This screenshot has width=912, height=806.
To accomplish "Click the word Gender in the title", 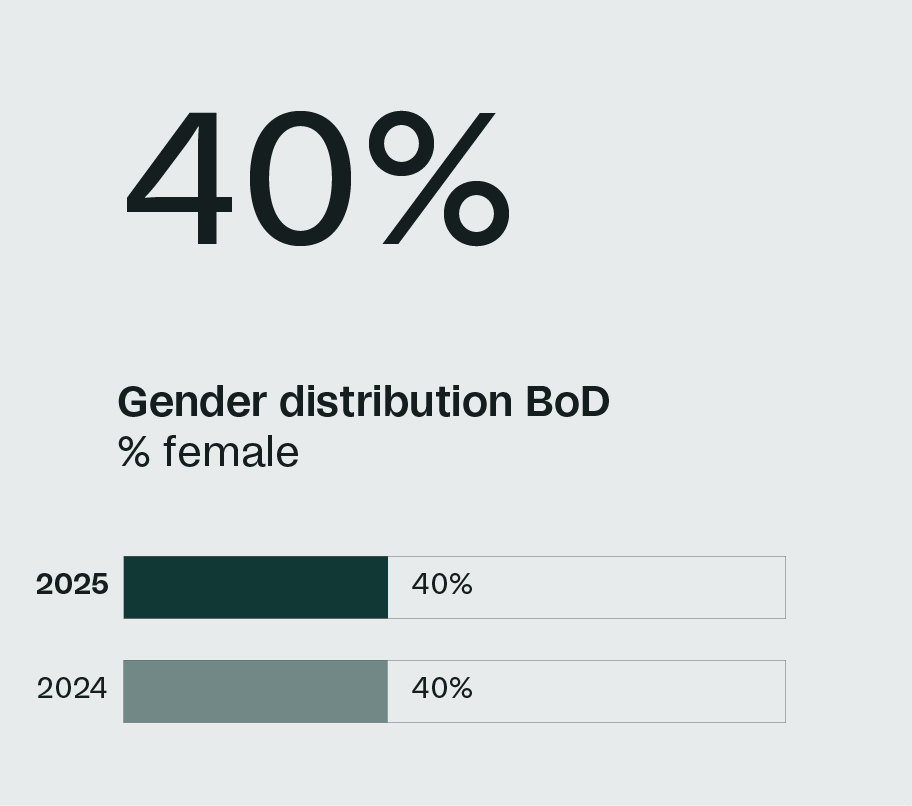I will pyautogui.click(x=192, y=403).
